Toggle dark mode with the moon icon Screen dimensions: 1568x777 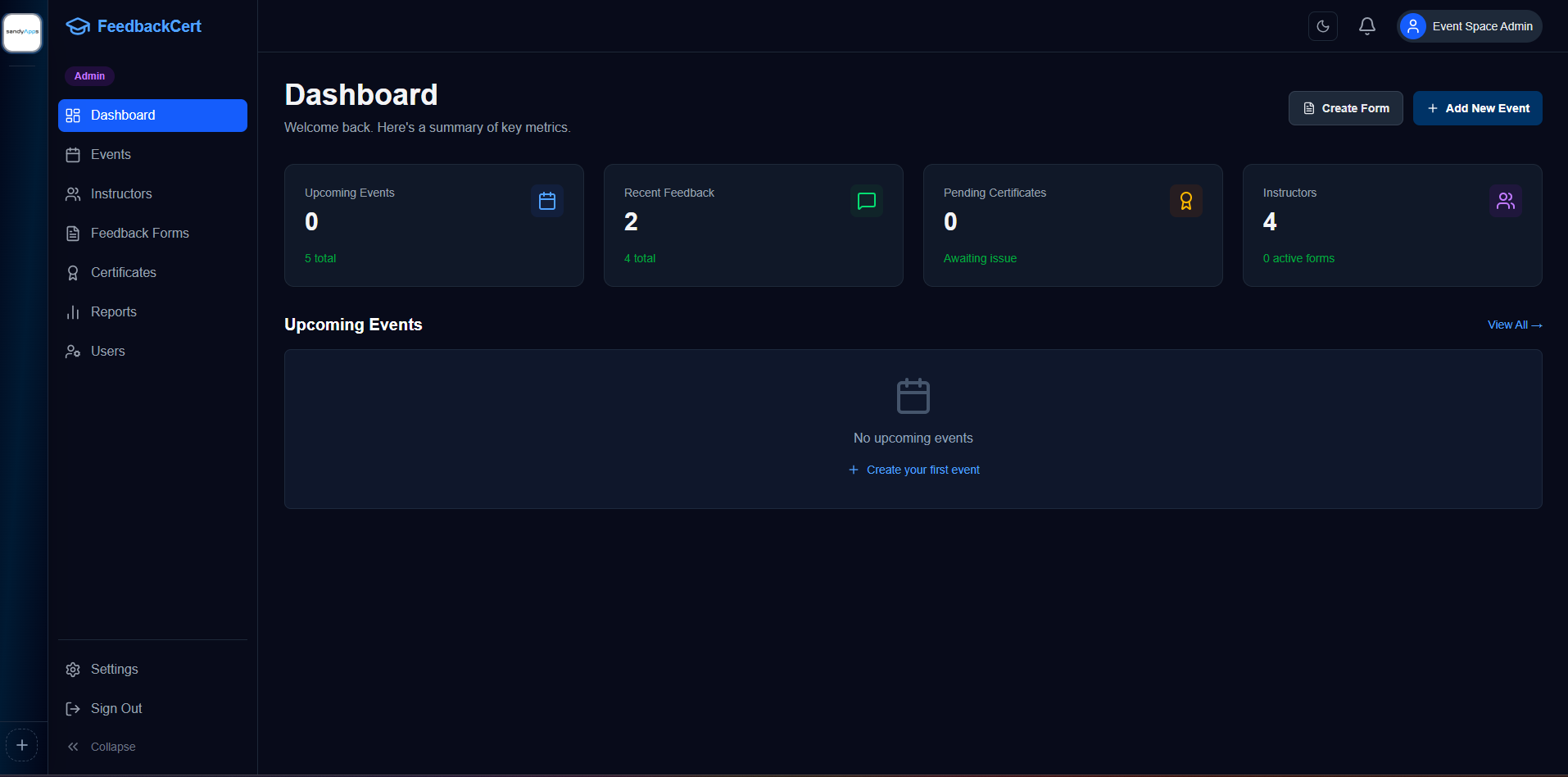tap(1322, 26)
